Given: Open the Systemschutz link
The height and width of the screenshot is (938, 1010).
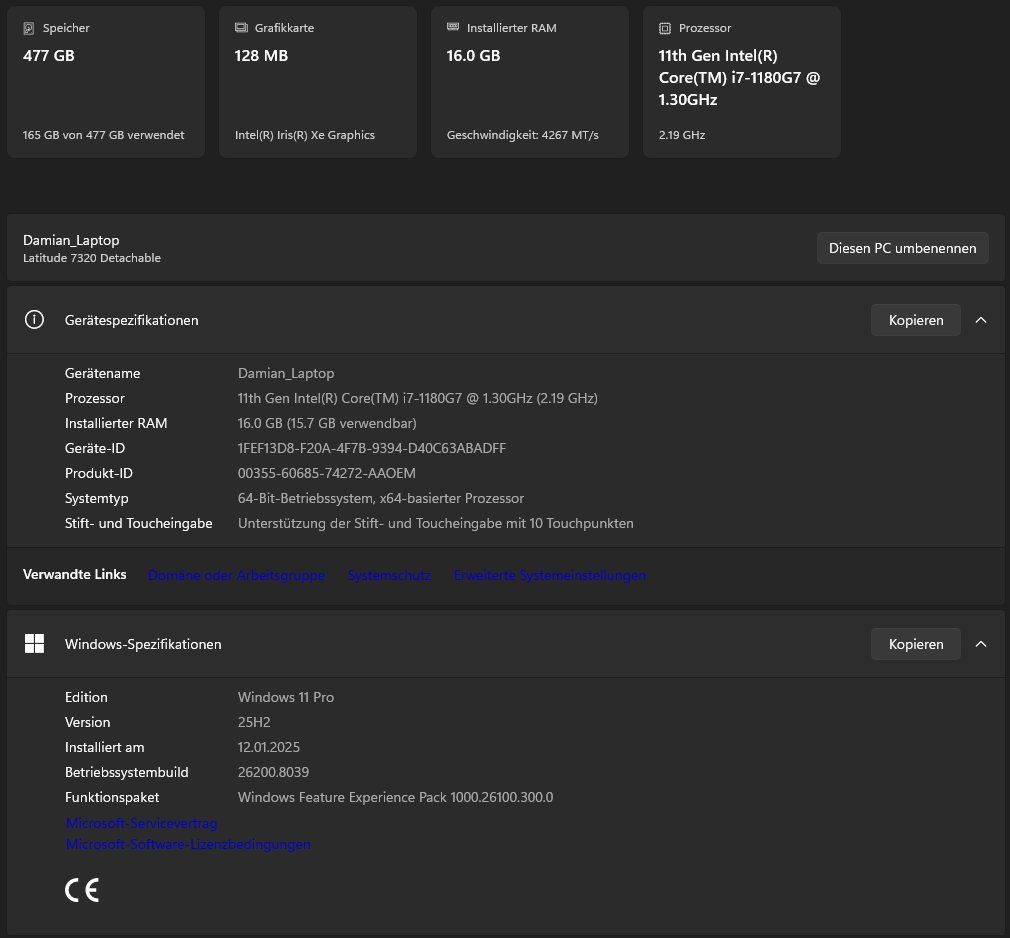Looking at the screenshot, I should click(389, 575).
